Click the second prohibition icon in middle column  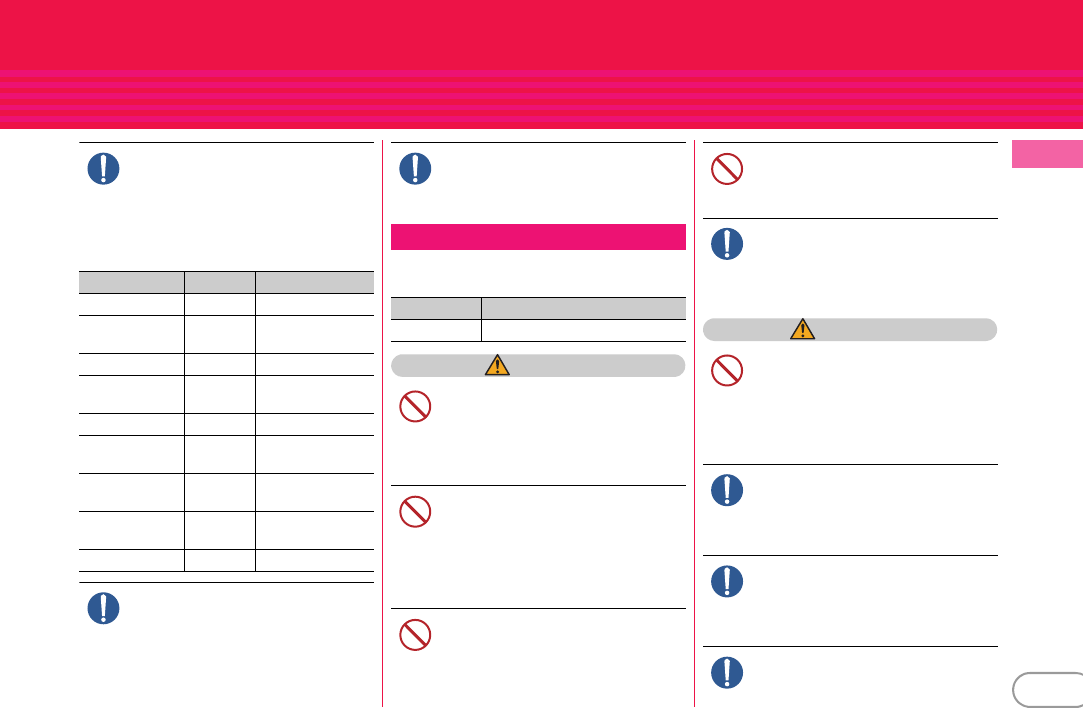tap(415, 512)
